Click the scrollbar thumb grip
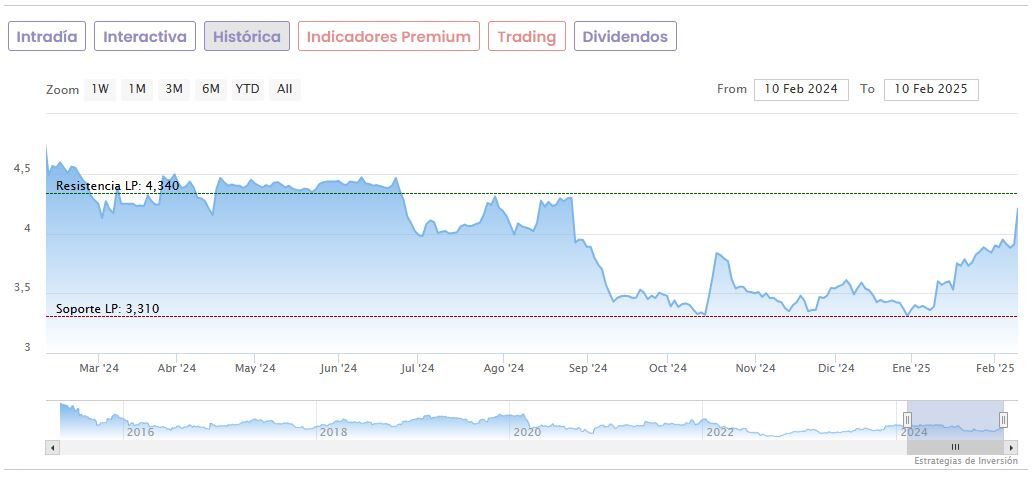This screenshot has width=1036, height=485. point(955,447)
